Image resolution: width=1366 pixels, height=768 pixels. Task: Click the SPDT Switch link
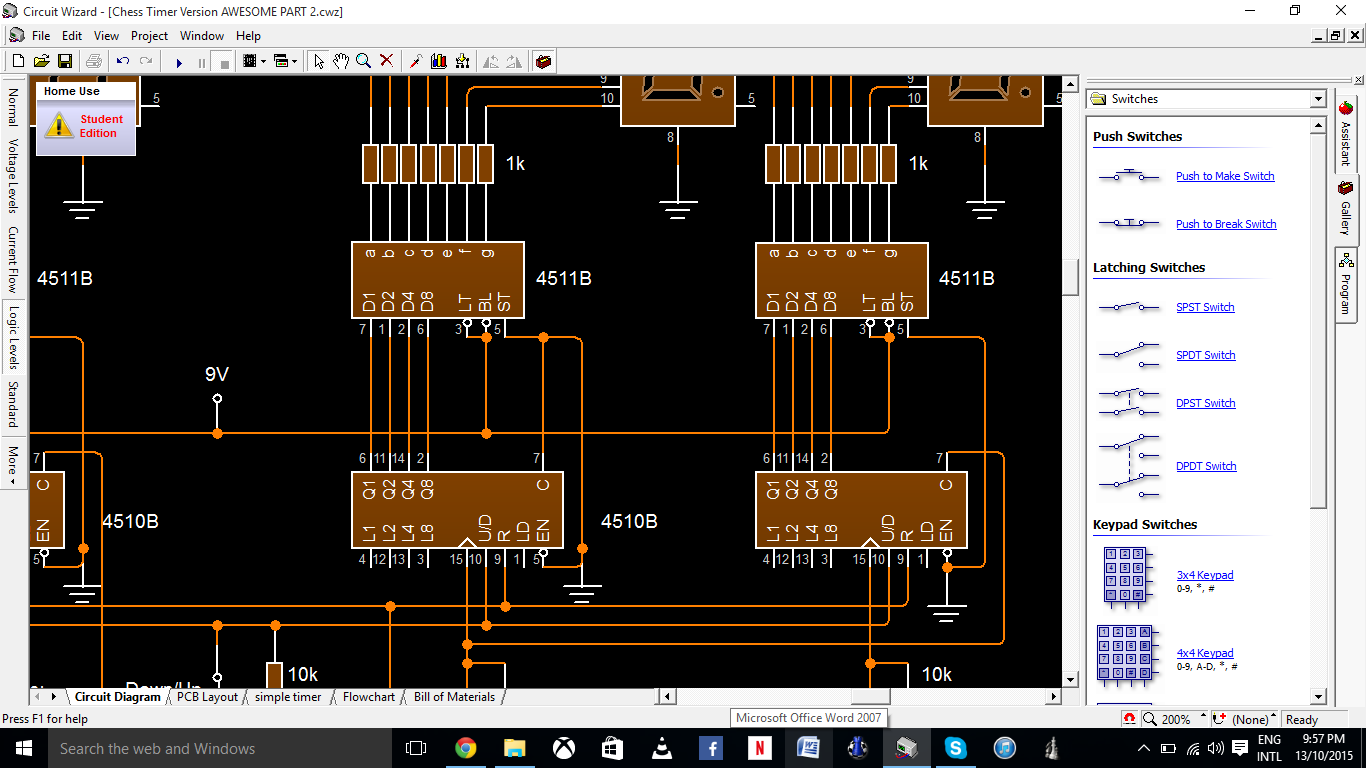pos(1205,355)
